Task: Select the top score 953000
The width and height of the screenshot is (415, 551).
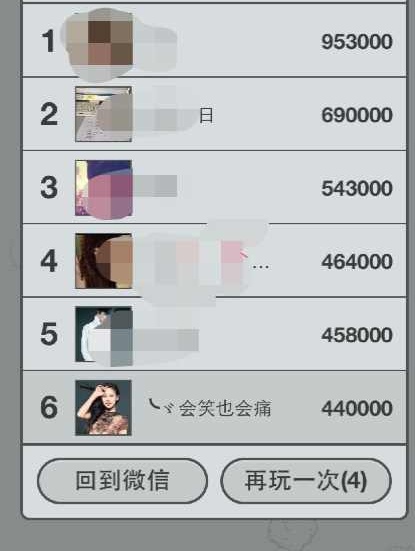Action: pyautogui.click(x=357, y=42)
